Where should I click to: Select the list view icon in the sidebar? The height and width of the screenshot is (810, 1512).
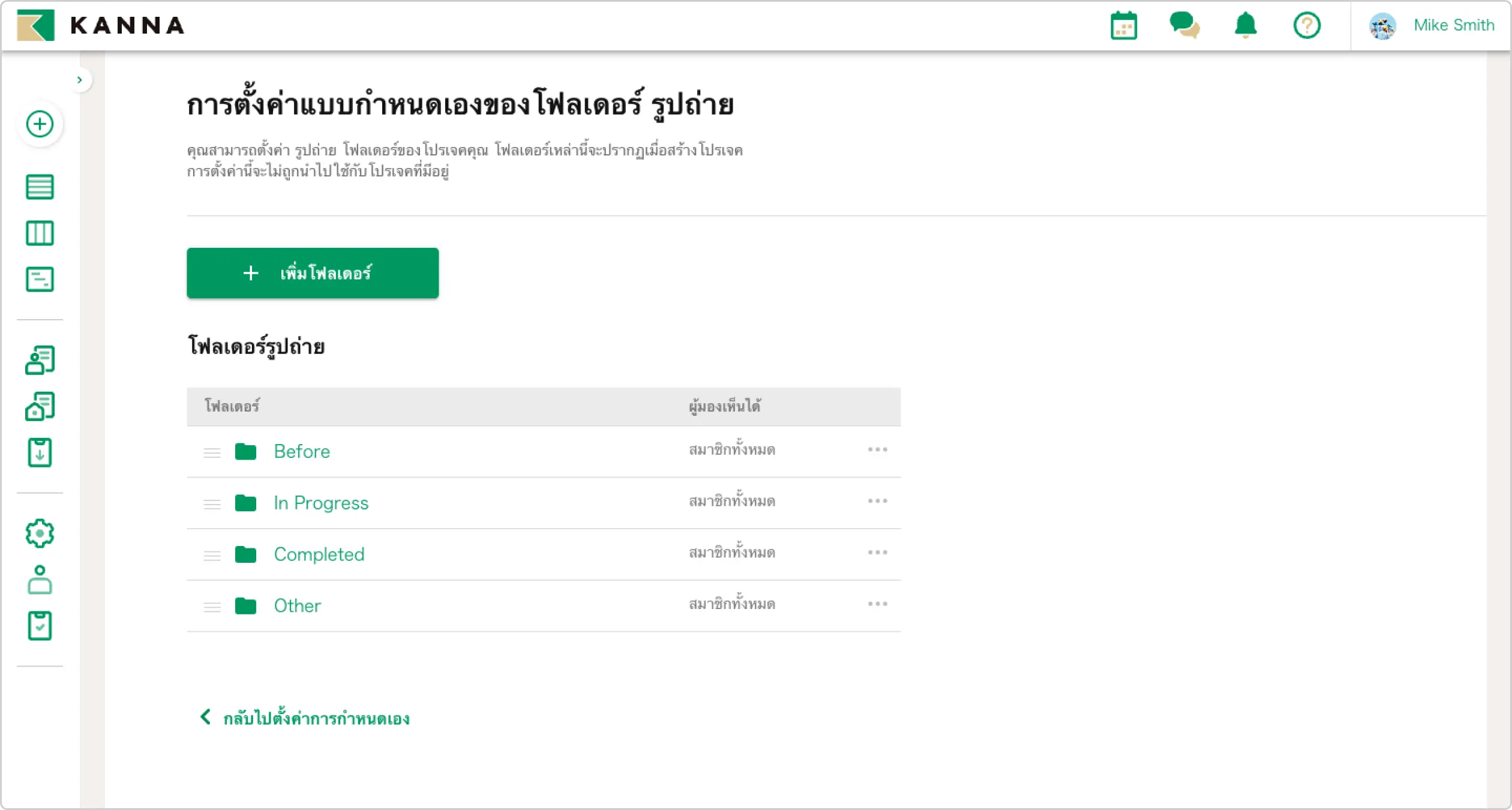[x=40, y=187]
